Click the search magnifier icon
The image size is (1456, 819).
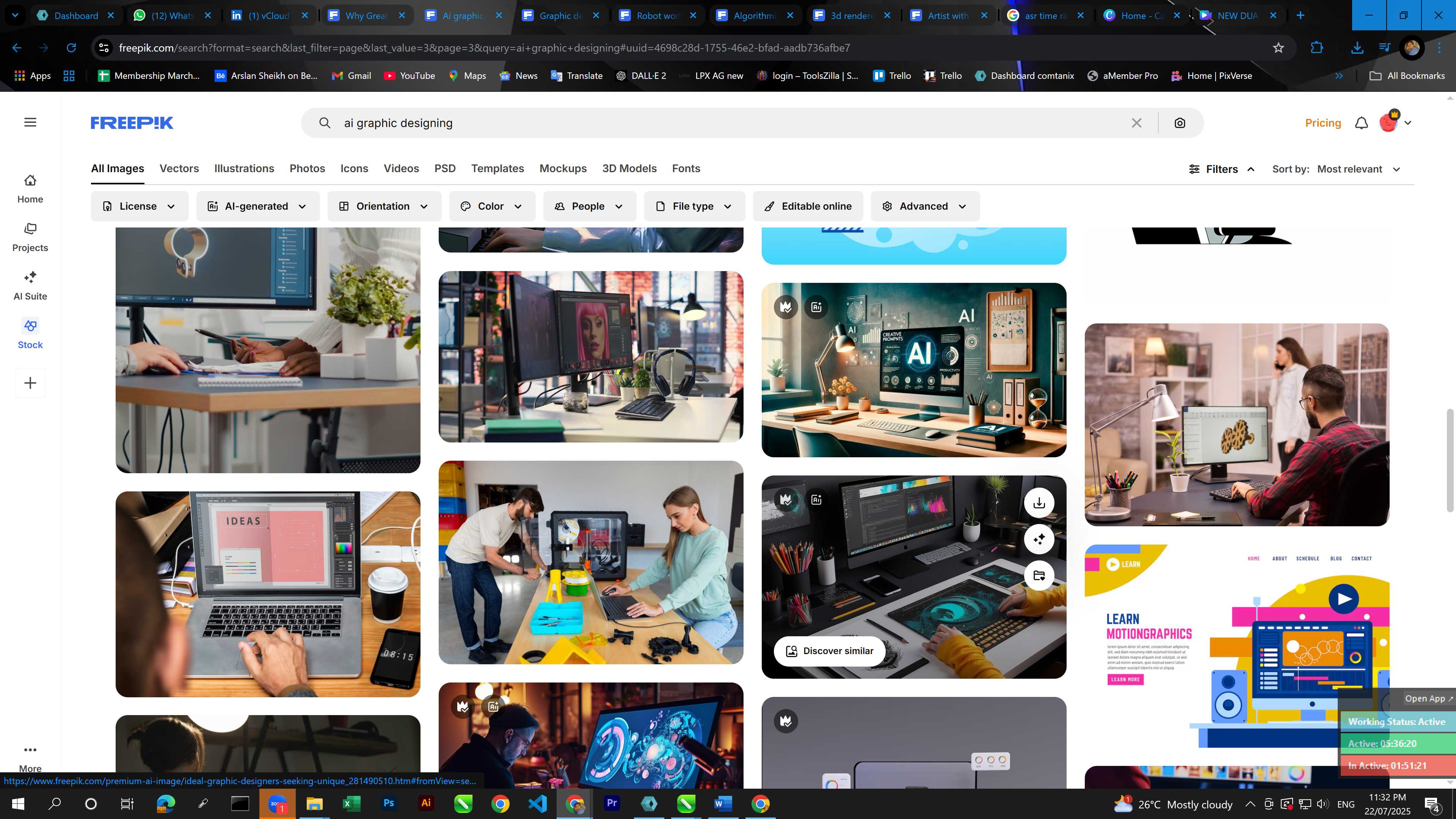click(x=325, y=122)
